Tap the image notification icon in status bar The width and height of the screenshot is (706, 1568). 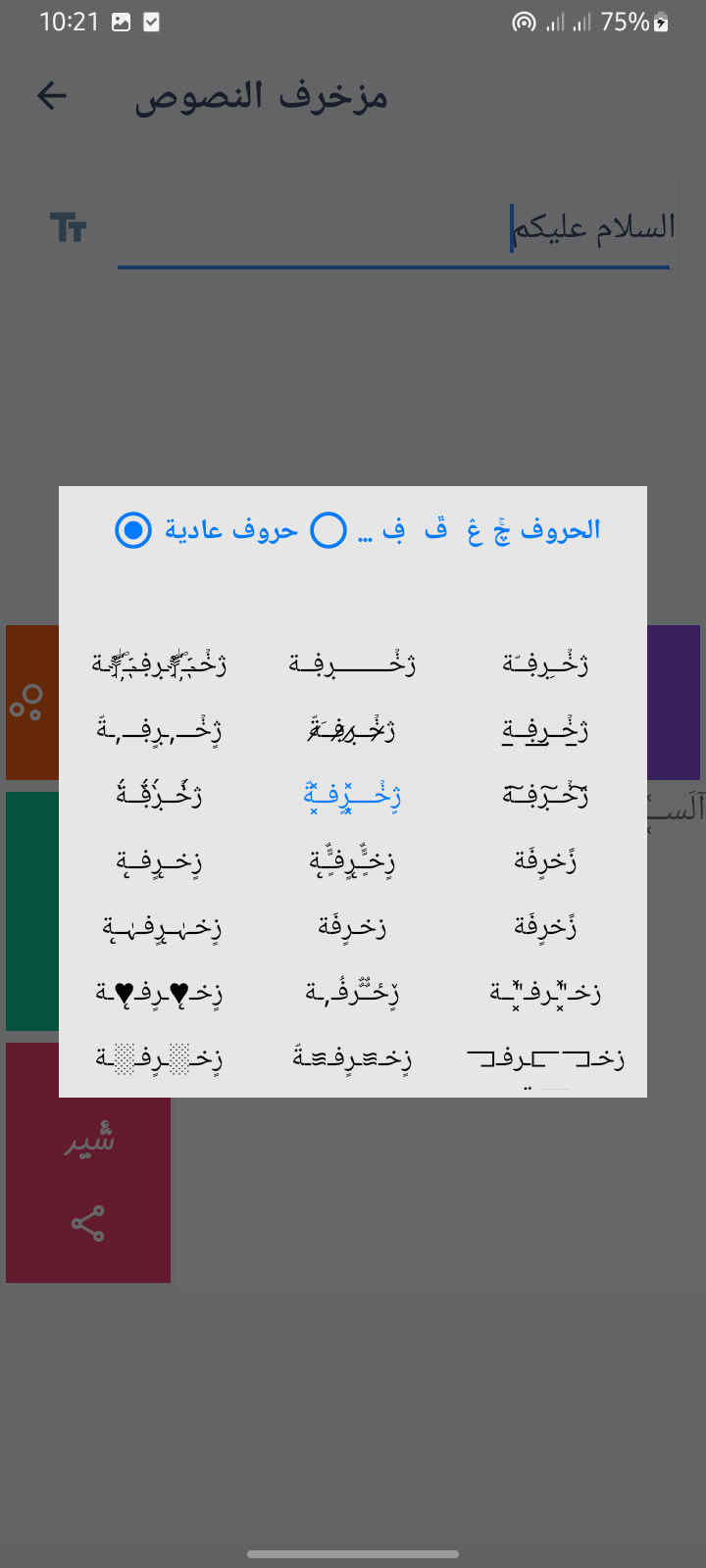[122, 22]
